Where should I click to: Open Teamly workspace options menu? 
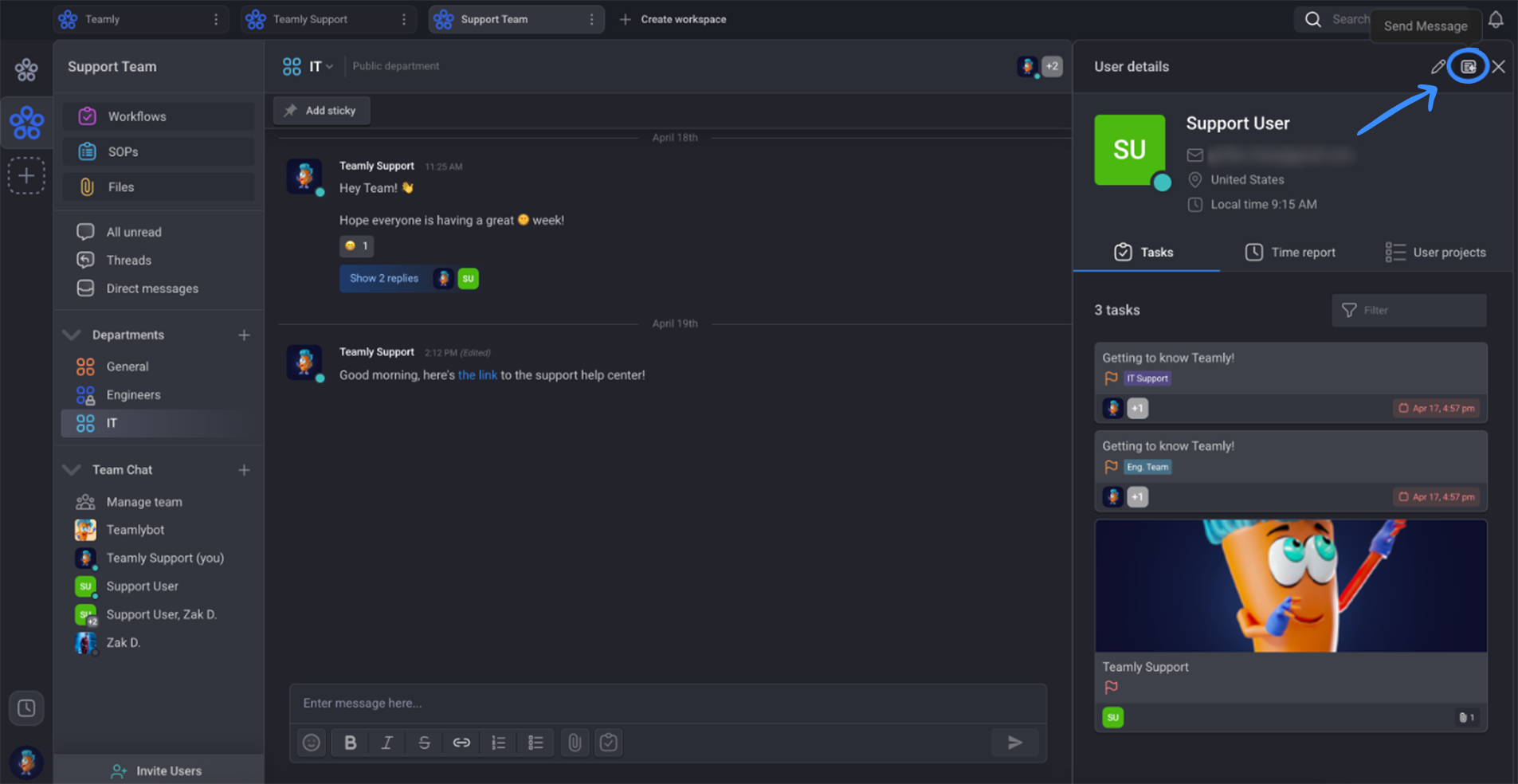point(216,19)
